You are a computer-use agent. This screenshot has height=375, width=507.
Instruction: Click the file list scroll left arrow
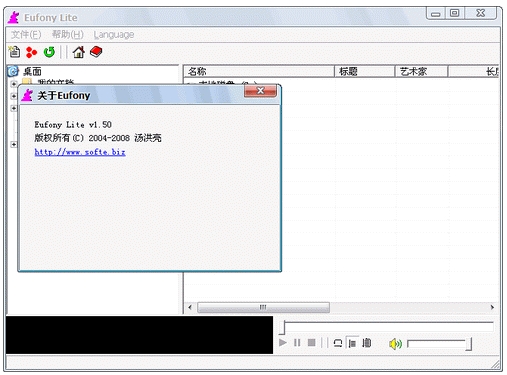[190, 307]
